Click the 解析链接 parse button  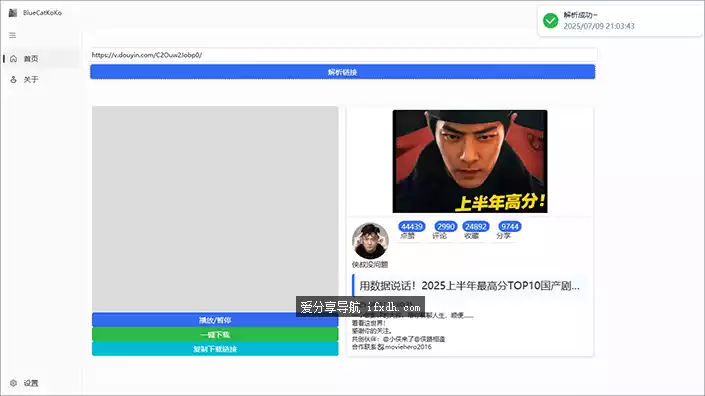(343, 72)
